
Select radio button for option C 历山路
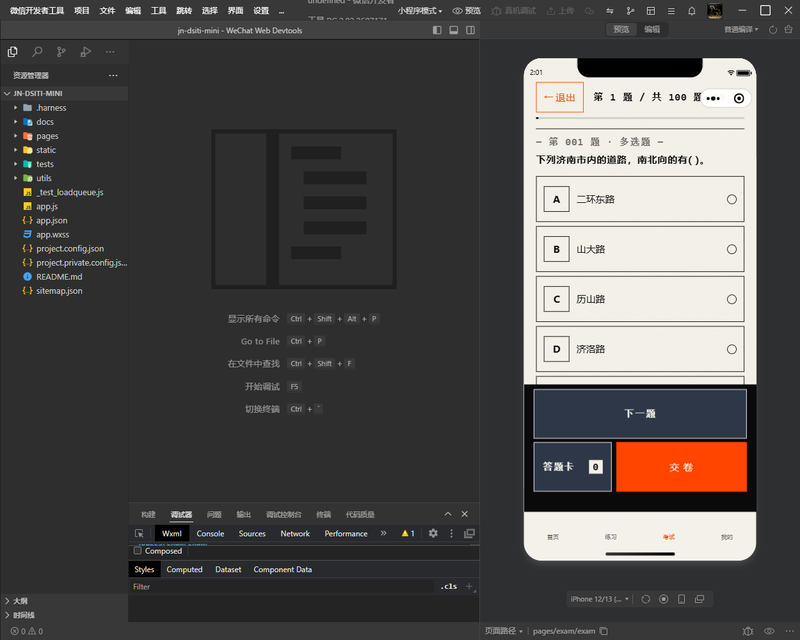click(732, 299)
